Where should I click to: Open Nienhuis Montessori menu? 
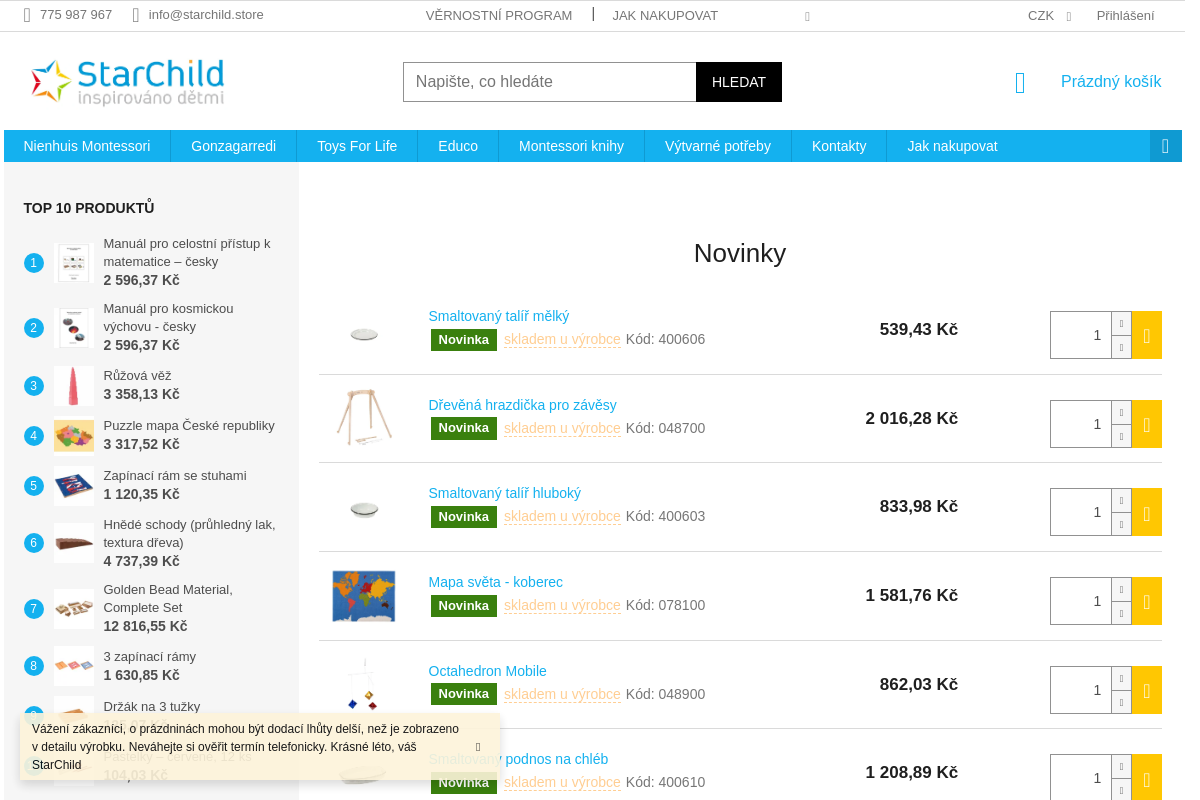click(87, 146)
